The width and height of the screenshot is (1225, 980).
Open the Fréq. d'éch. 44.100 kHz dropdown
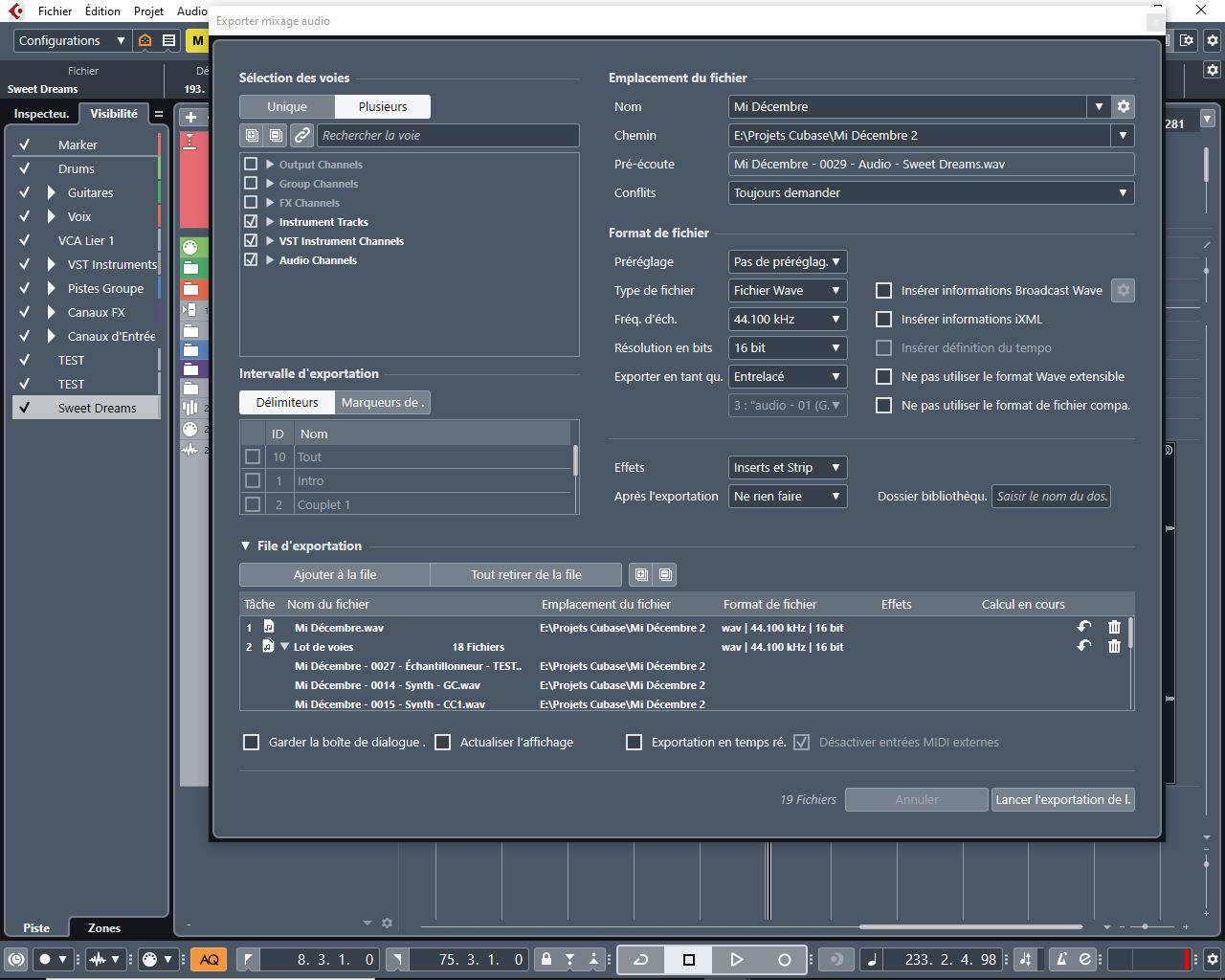pos(788,319)
